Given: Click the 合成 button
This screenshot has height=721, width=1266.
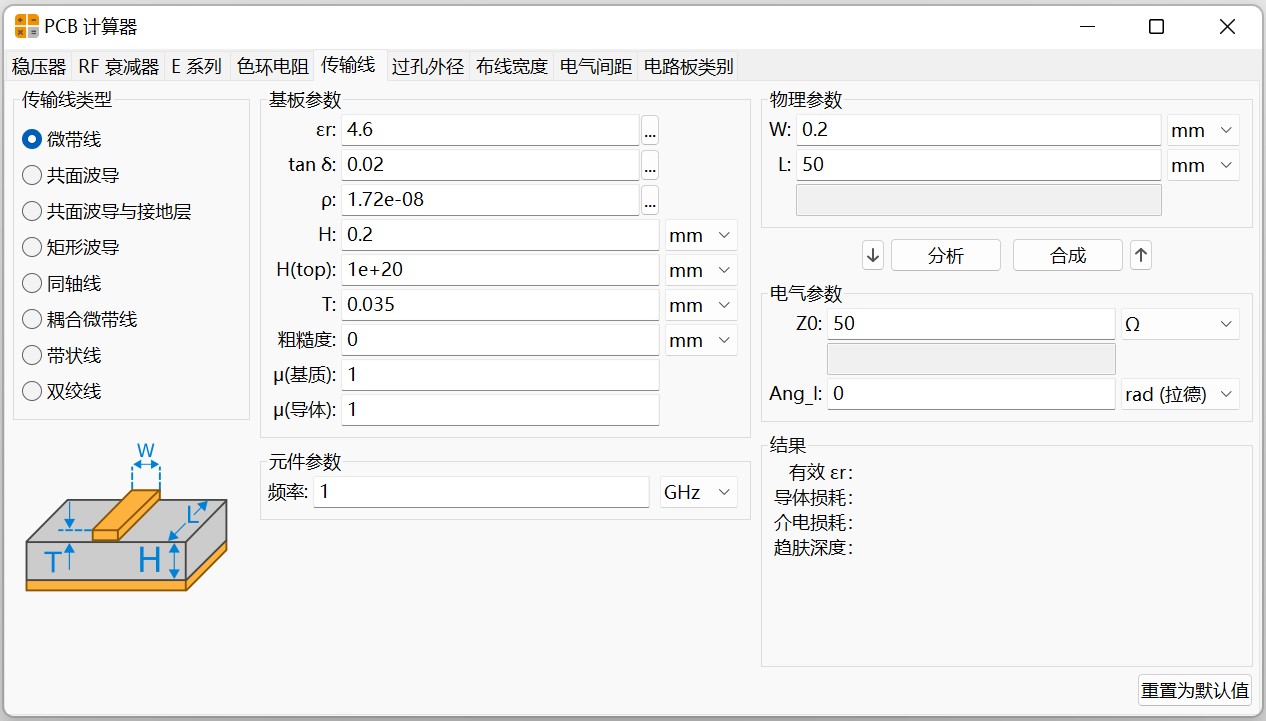Looking at the screenshot, I should coord(1068,255).
